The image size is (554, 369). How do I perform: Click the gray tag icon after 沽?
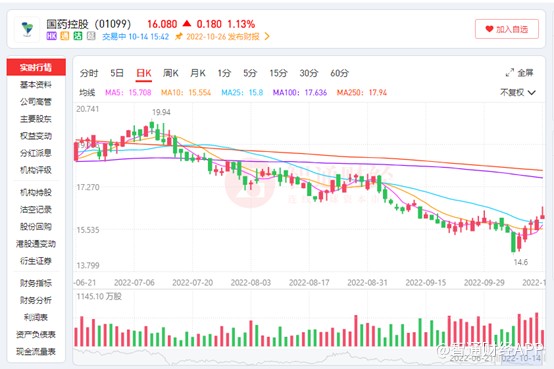pyautogui.click(x=91, y=36)
